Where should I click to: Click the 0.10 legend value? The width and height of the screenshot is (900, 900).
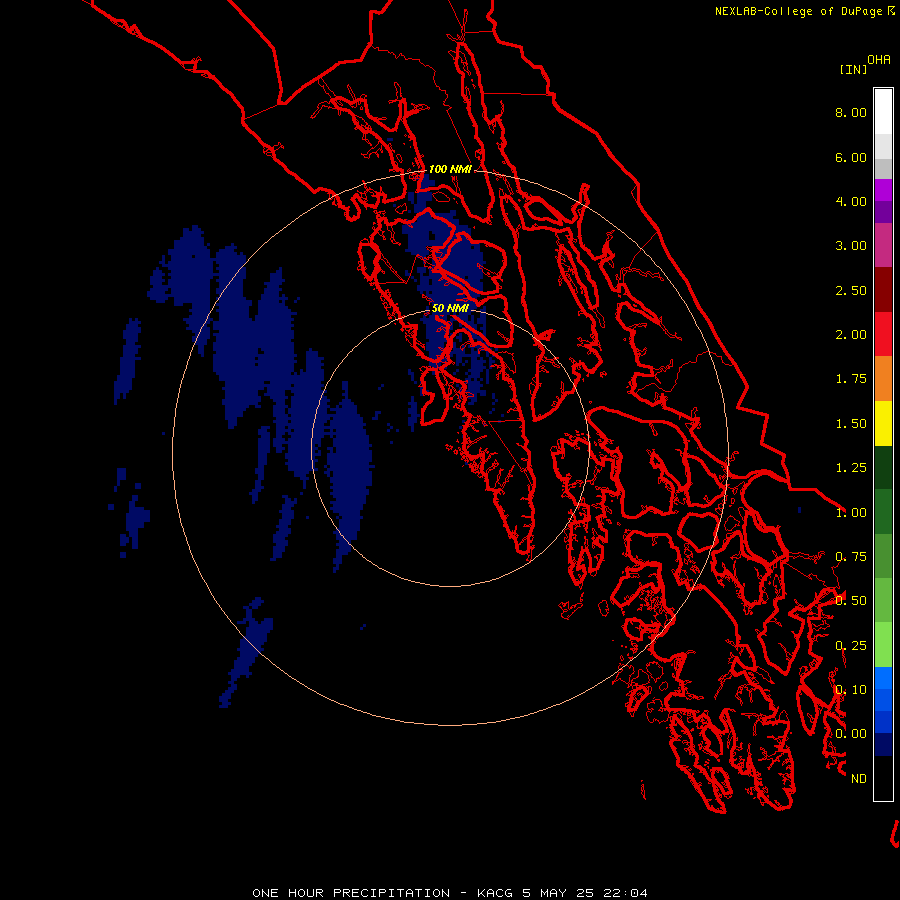tap(851, 690)
